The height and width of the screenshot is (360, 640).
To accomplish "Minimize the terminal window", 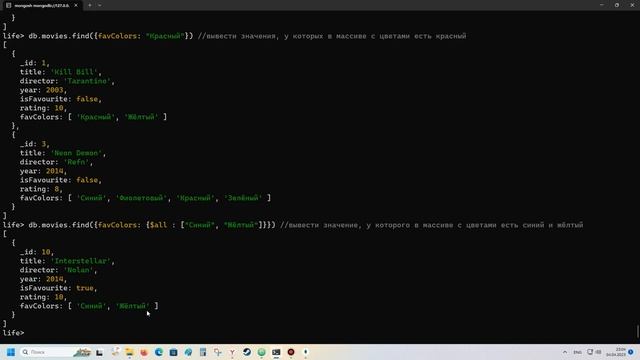I will pos(602,5).
